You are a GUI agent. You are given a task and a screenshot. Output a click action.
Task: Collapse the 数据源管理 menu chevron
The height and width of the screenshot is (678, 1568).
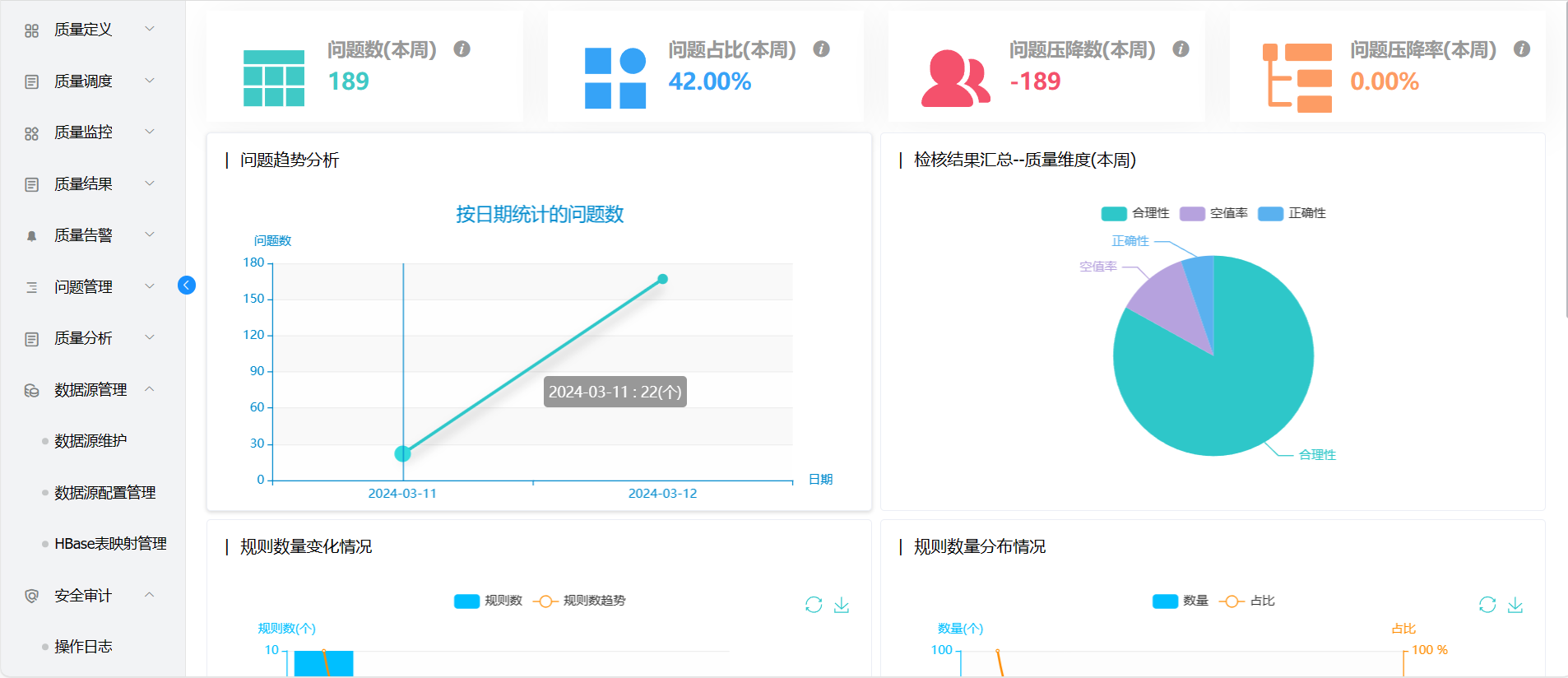150,389
